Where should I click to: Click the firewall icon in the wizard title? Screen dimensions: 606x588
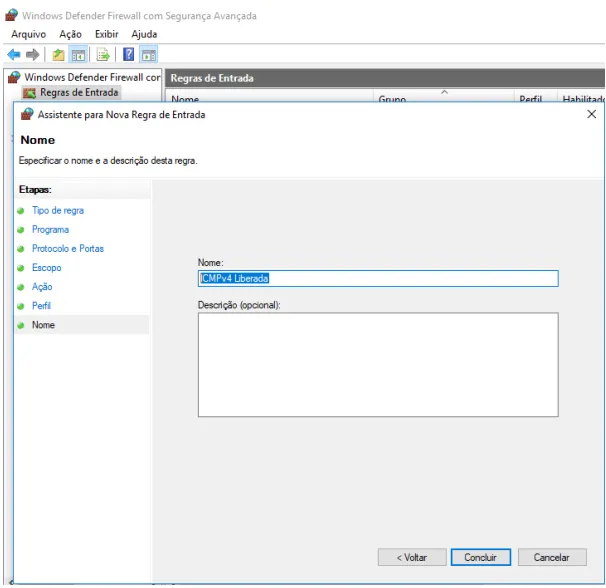tap(27, 114)
